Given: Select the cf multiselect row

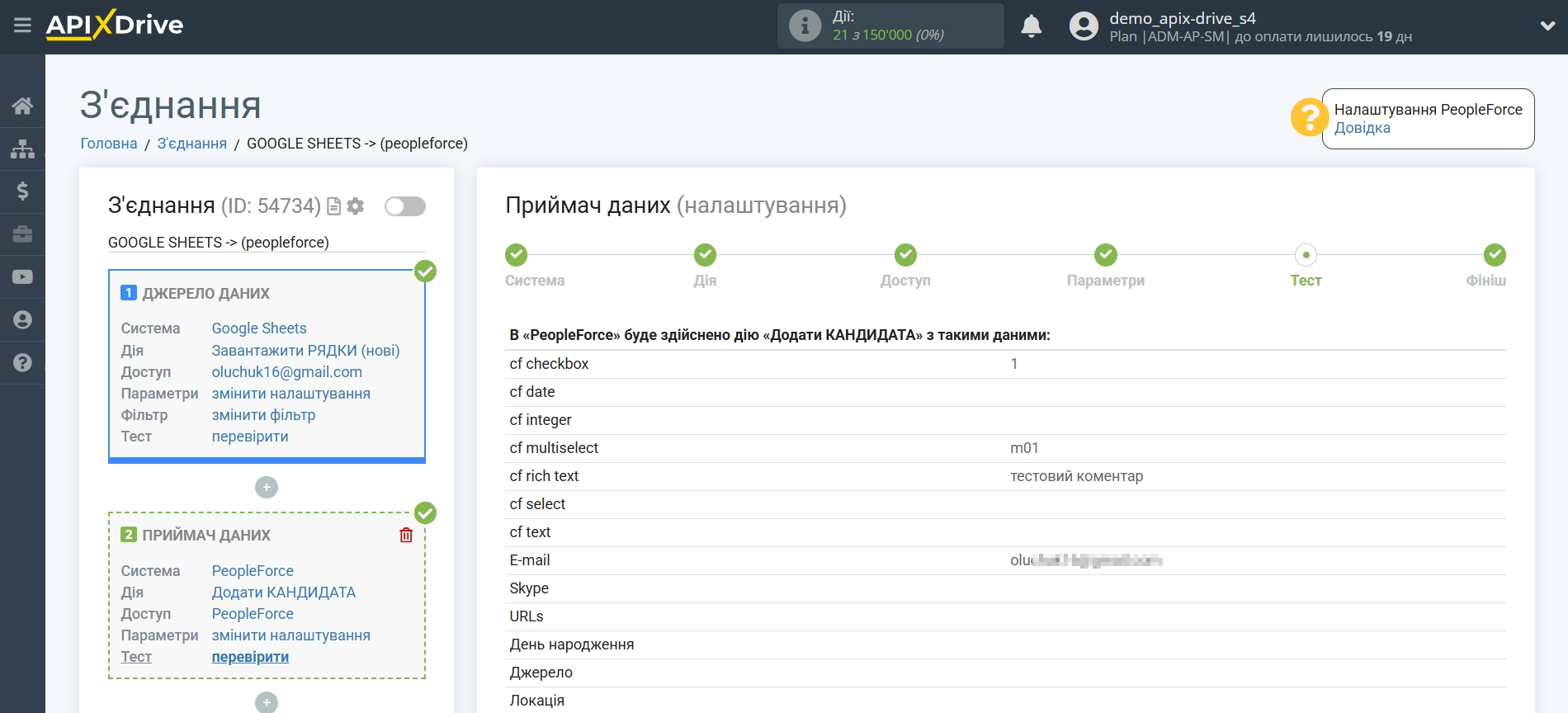Looking at the screenshot, I should coord(1005,448).
